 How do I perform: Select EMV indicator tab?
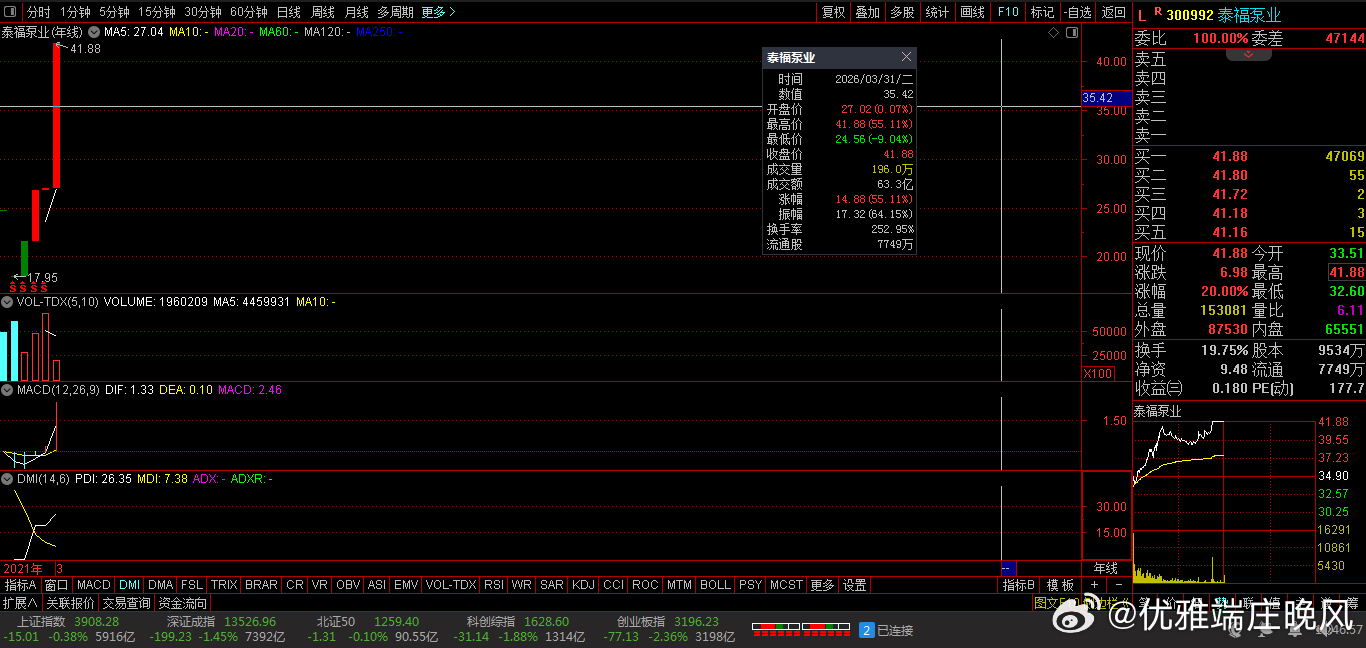[406, 585]
